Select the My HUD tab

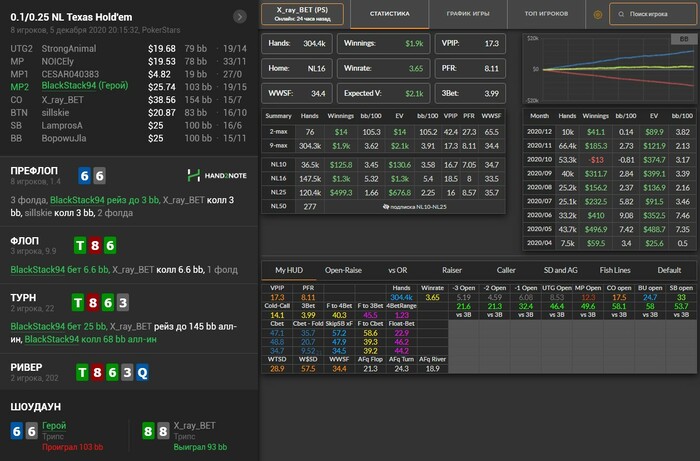coord(289,270)
